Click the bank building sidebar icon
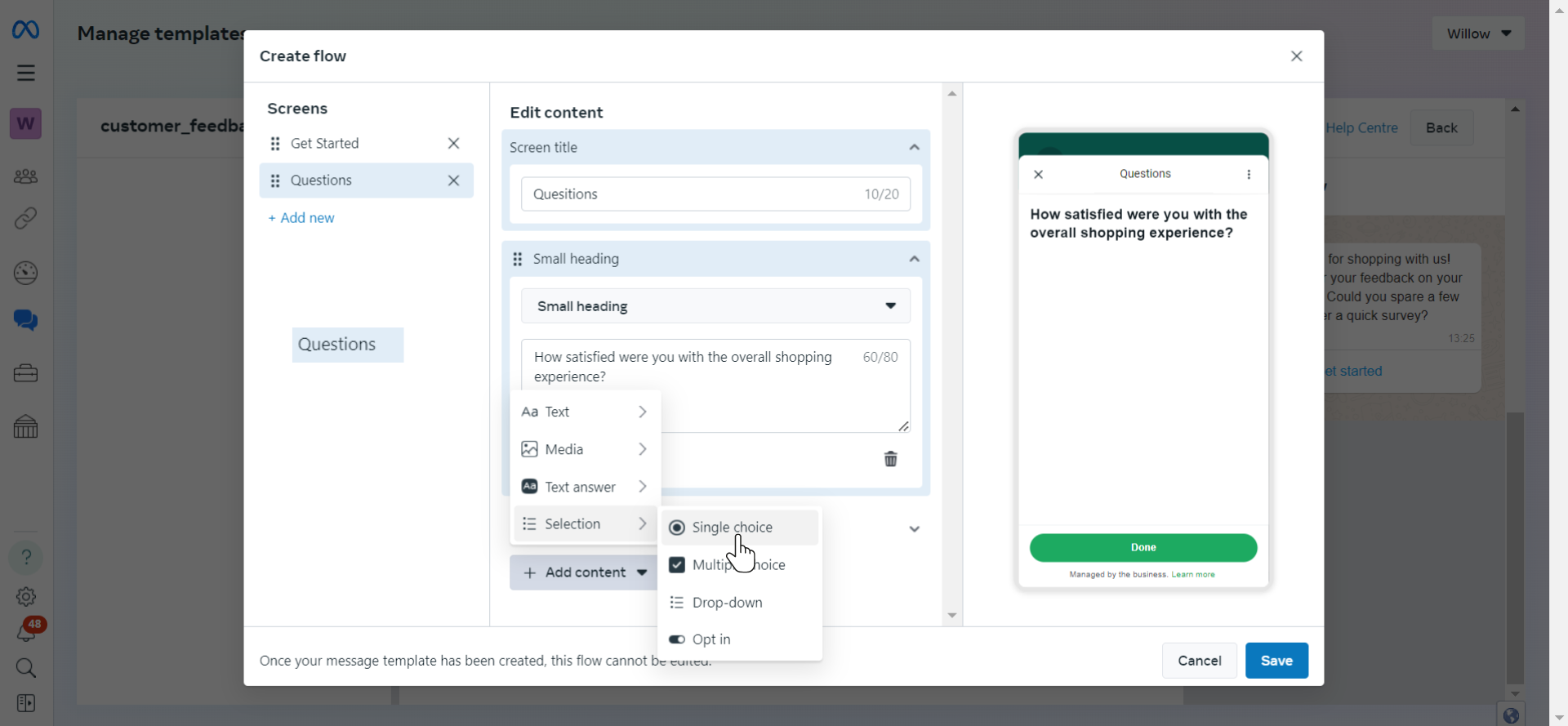This screenshot has height=726, width=1568. tap(25, 426)
